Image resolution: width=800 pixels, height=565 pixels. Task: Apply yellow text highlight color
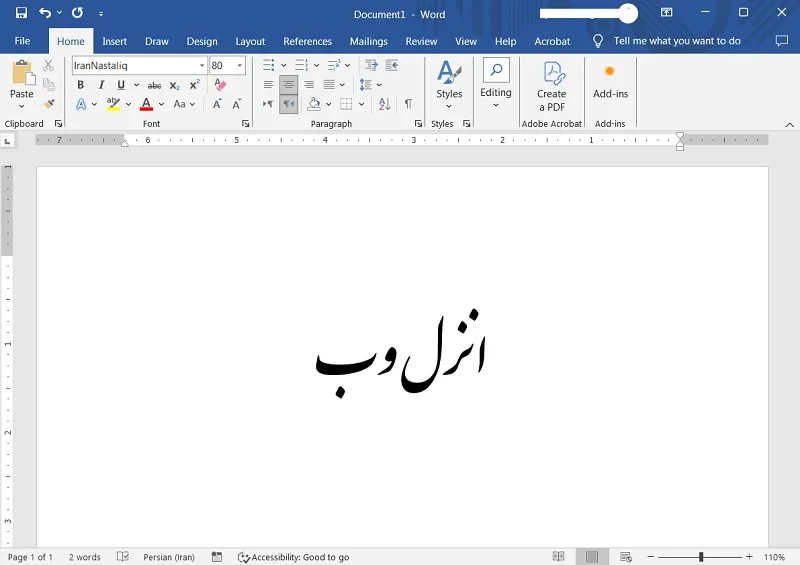click(x=113, y=104)
